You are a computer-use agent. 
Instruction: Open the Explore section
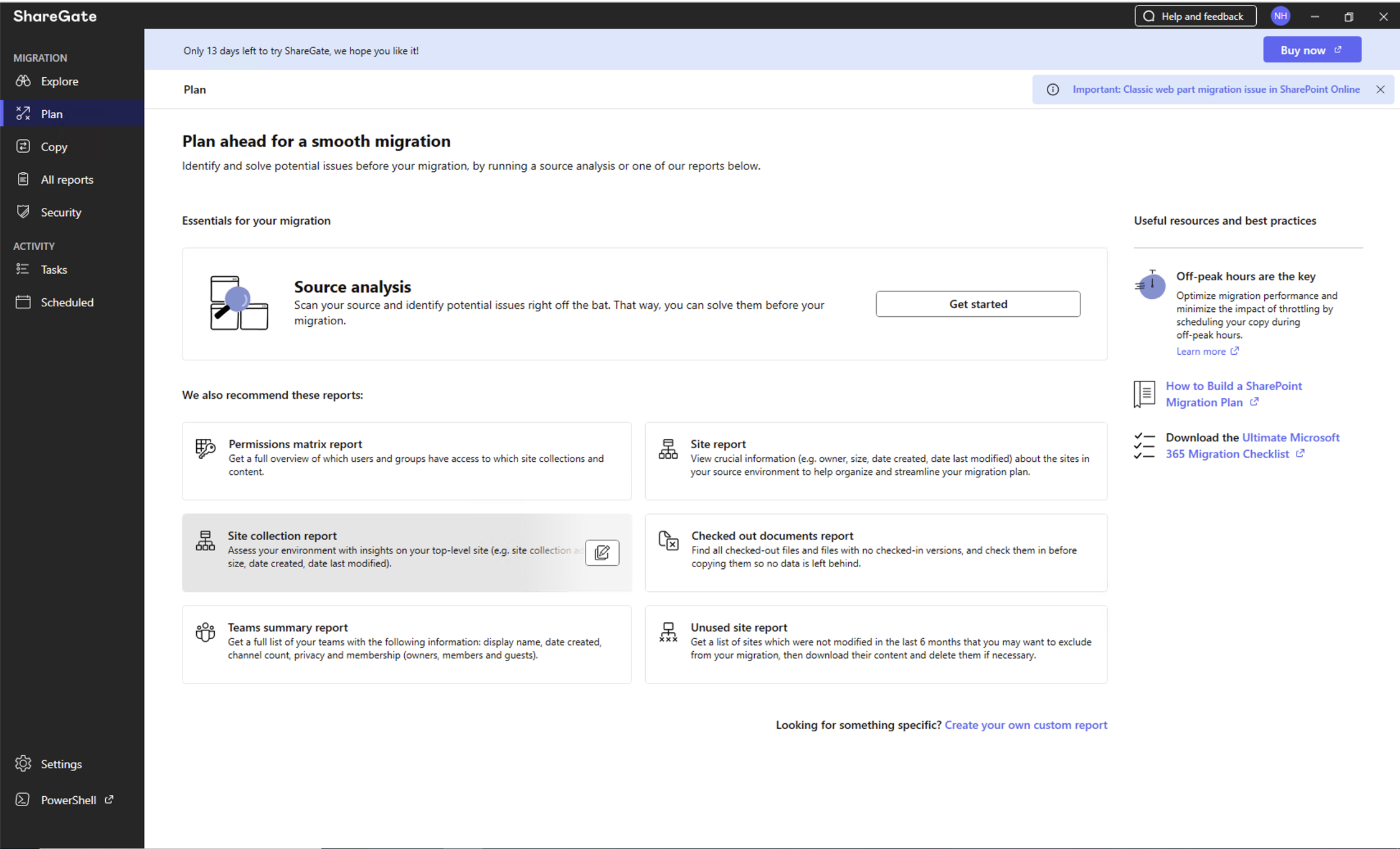[72, 81]
